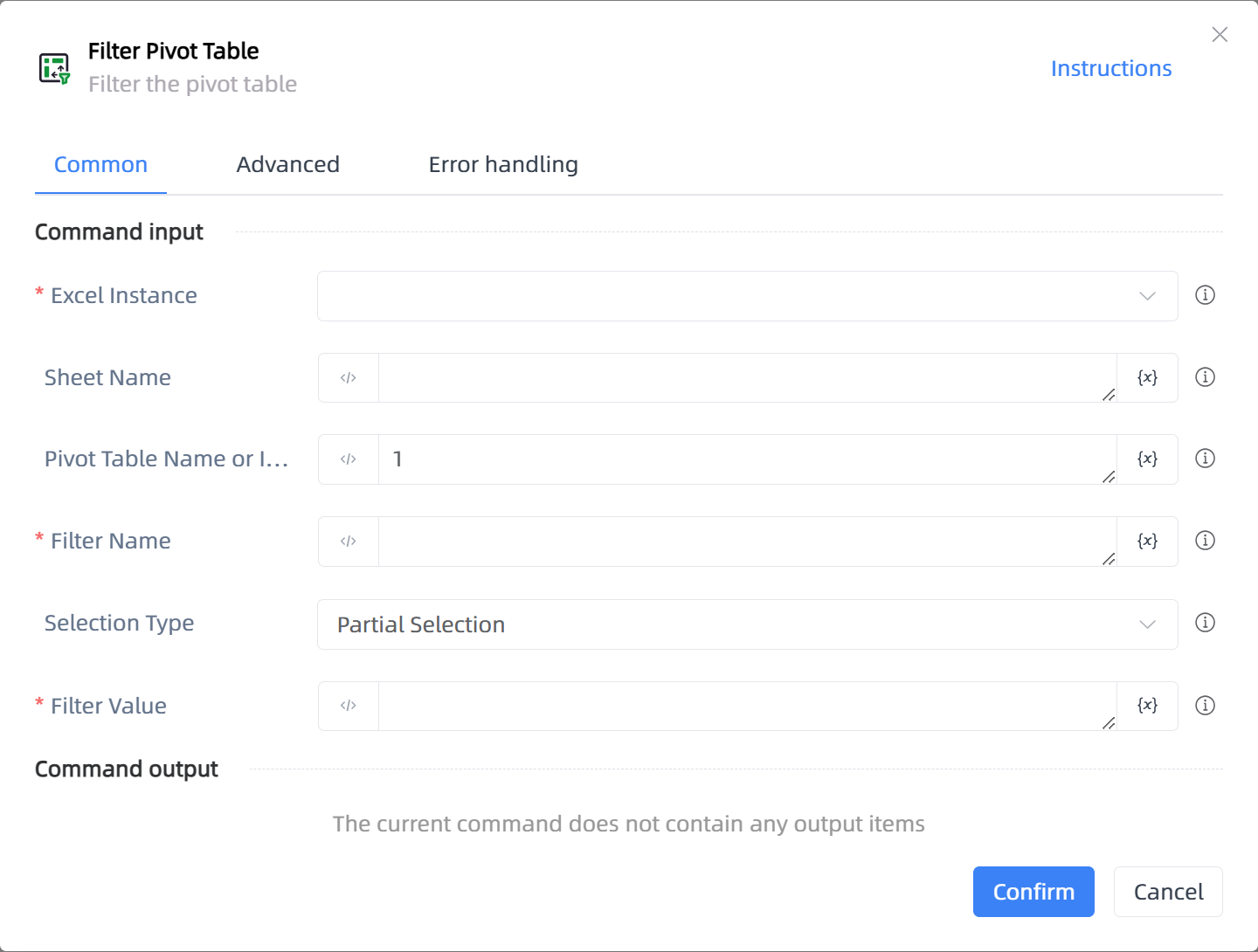Image resolution: width=1258 pixels, height=952 pixels.
Task: Click the 'Command input' section heading
Action: click(x=119, y=232)
